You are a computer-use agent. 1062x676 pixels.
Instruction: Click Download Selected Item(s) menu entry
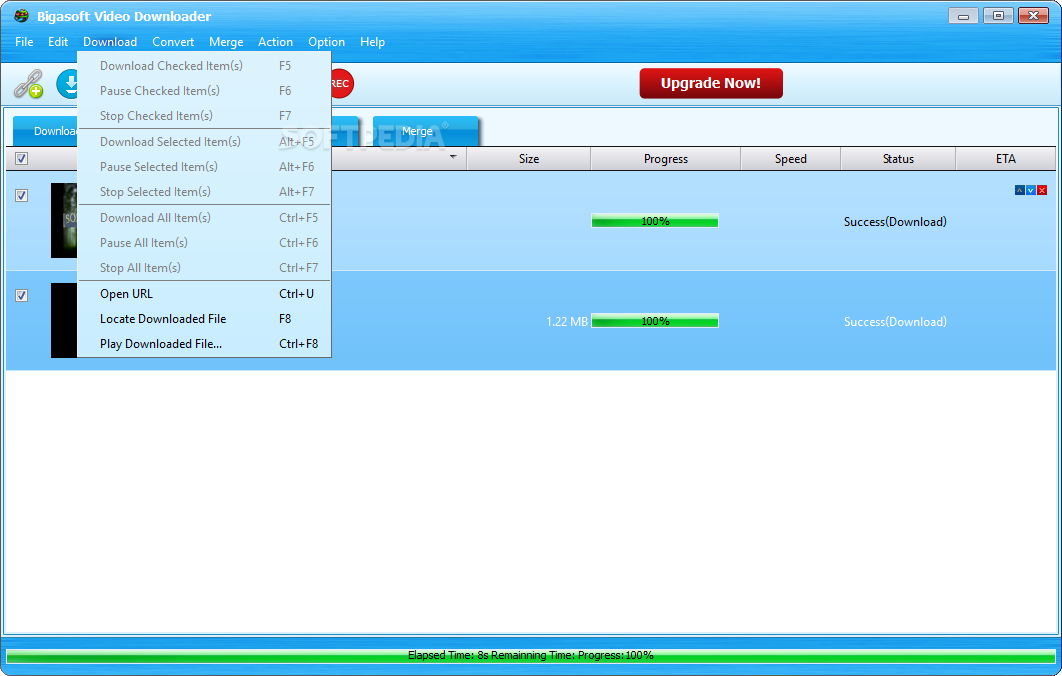205,142
